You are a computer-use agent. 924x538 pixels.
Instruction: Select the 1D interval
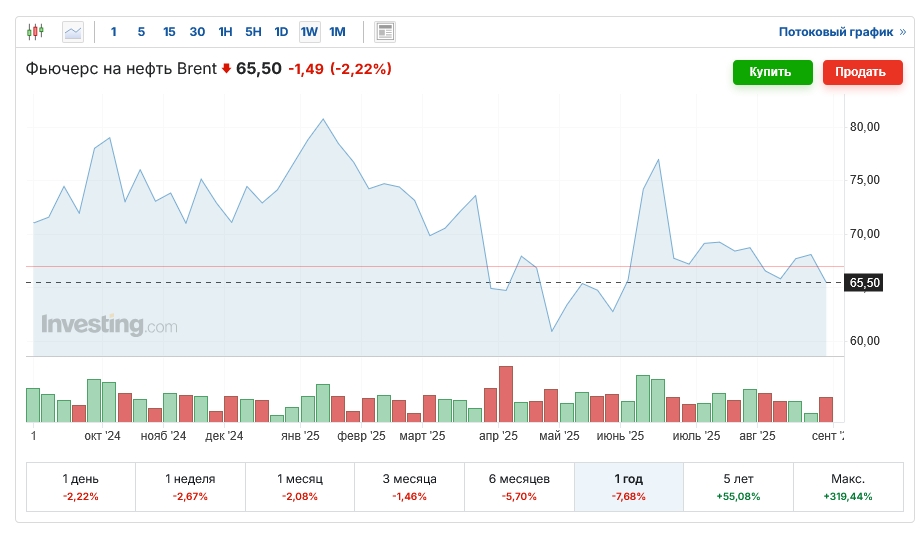pyautogui.click(x=281, y=32)
